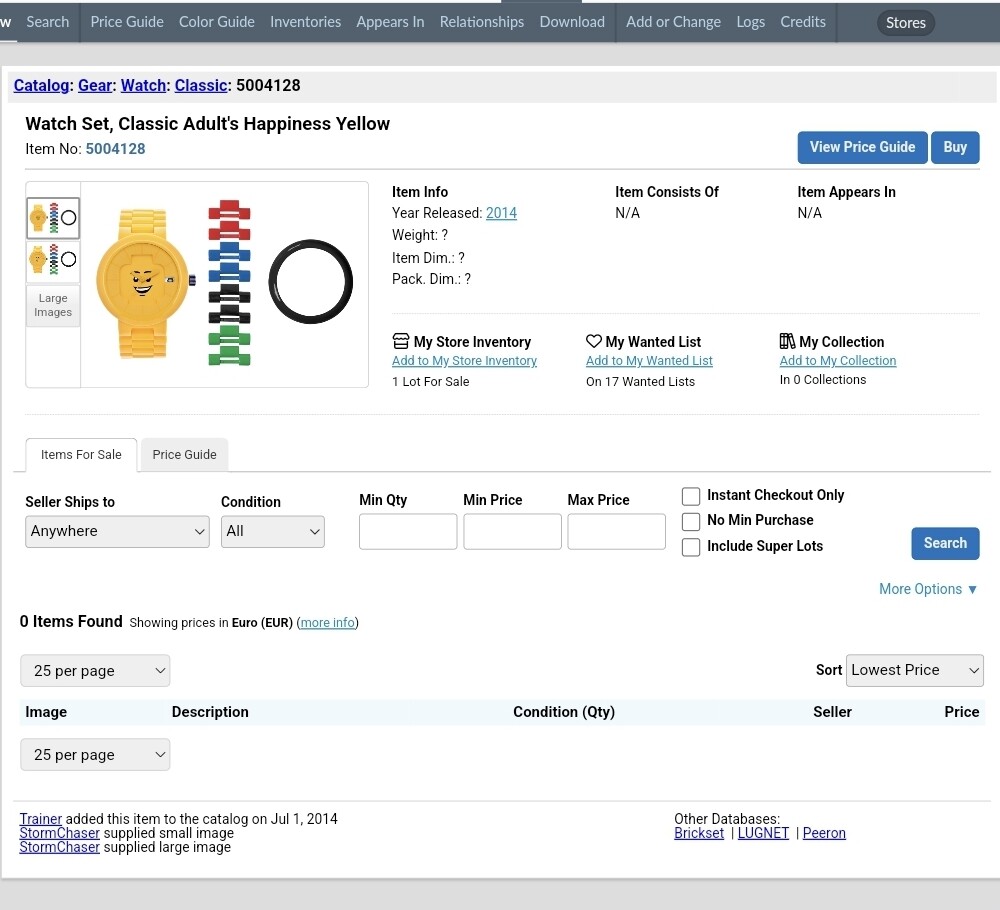Select the first watch thumbnail image
Screen dimensions: 1000x910
(x=53, y=218)
